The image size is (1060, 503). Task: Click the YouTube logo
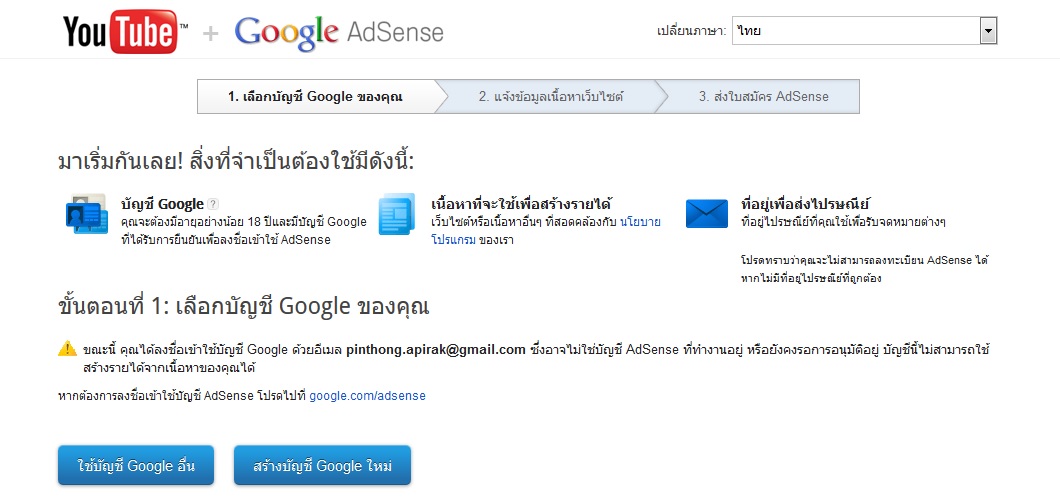pos(120,33)
